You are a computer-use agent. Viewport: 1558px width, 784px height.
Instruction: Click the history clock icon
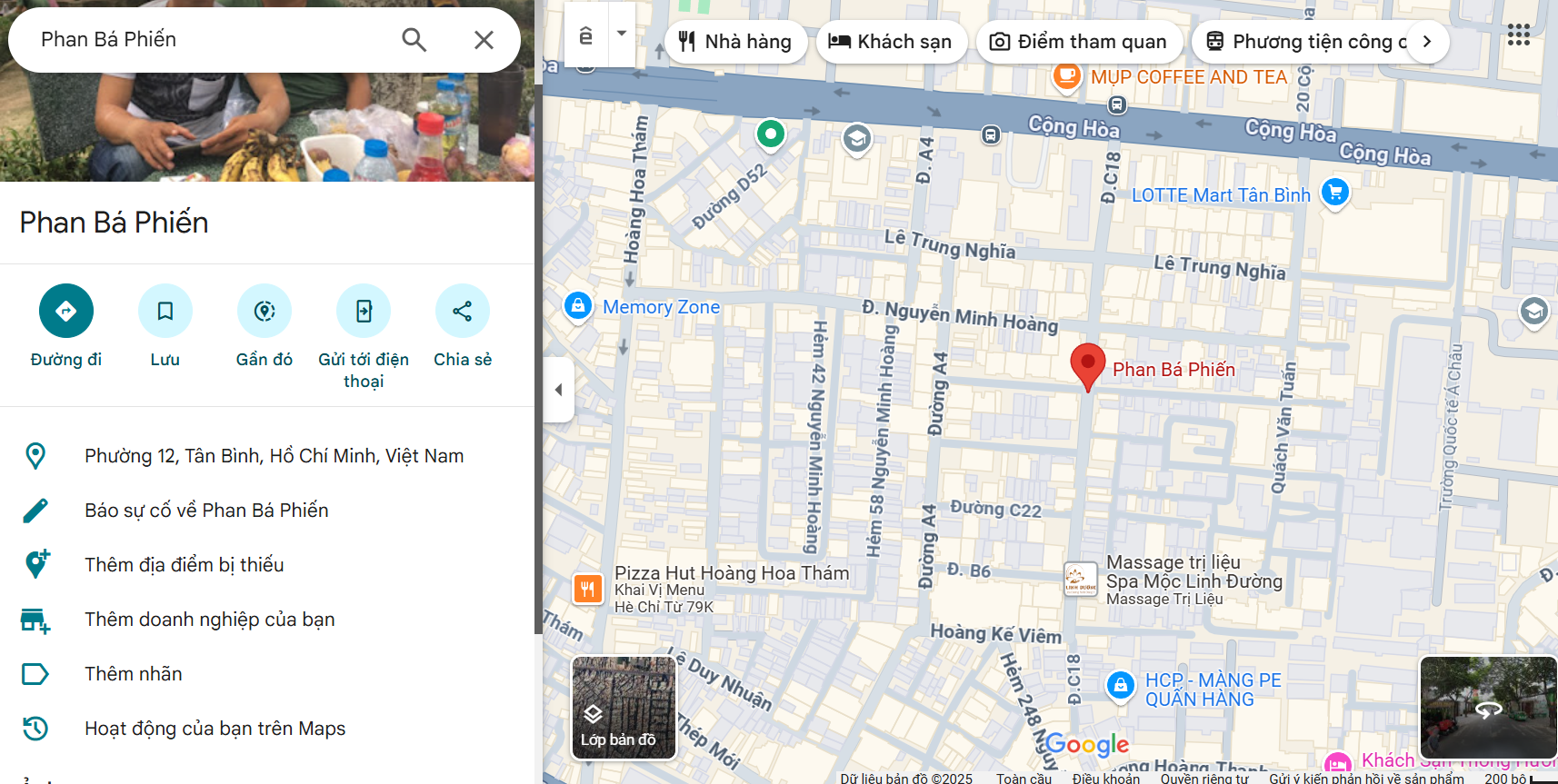pos(35,729)
